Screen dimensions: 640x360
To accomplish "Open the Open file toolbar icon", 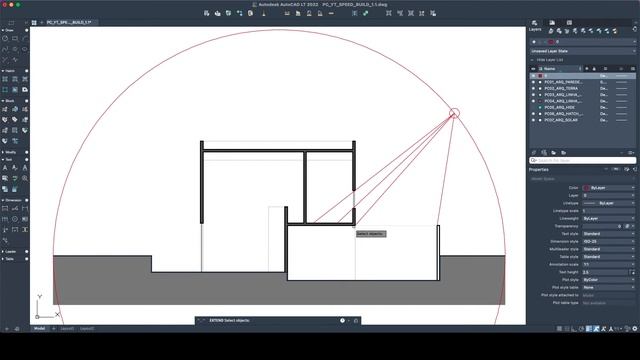I will pyautogui.click(x=218, y=13).
